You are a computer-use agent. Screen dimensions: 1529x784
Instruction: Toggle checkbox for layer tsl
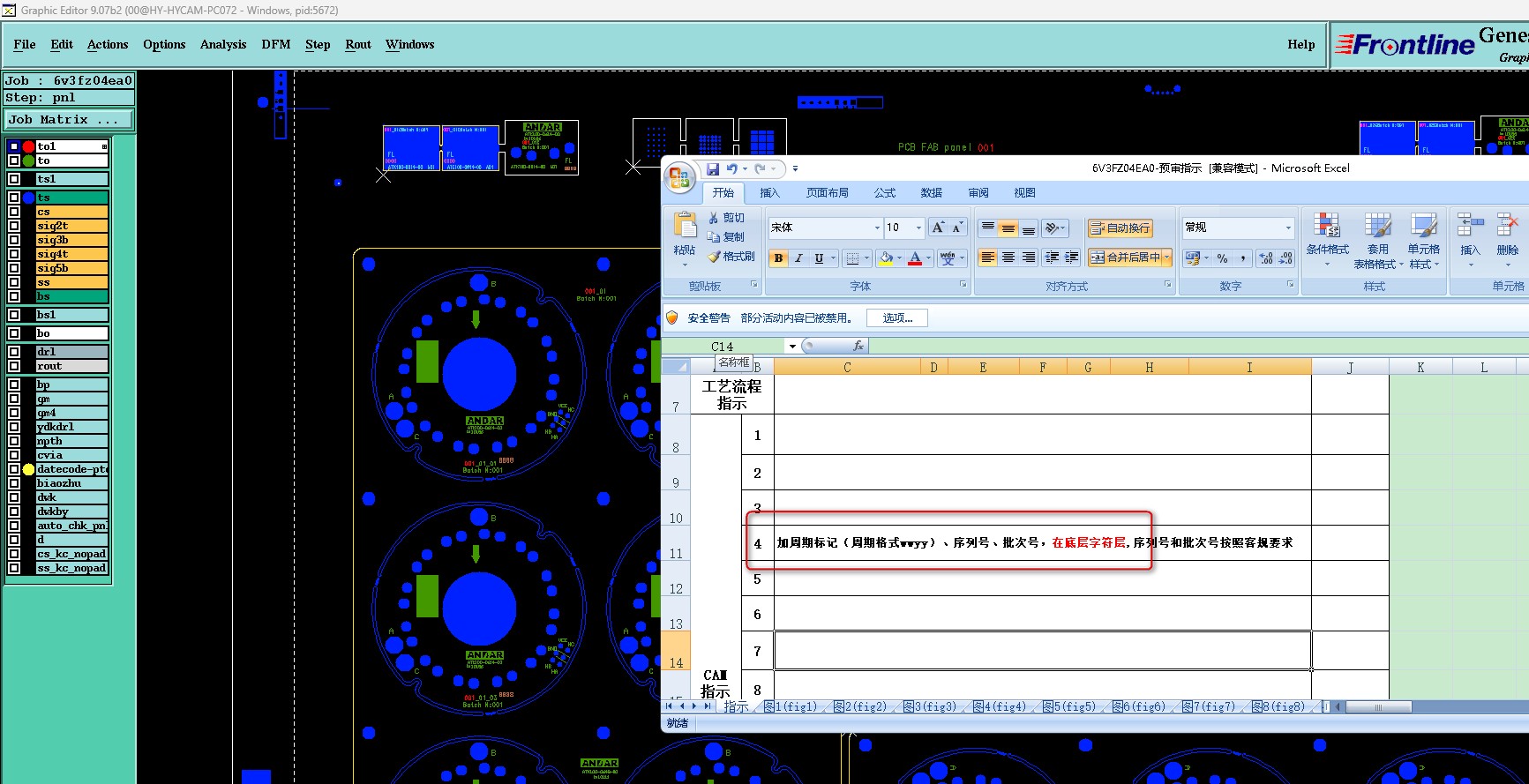[x=14, y=179]
